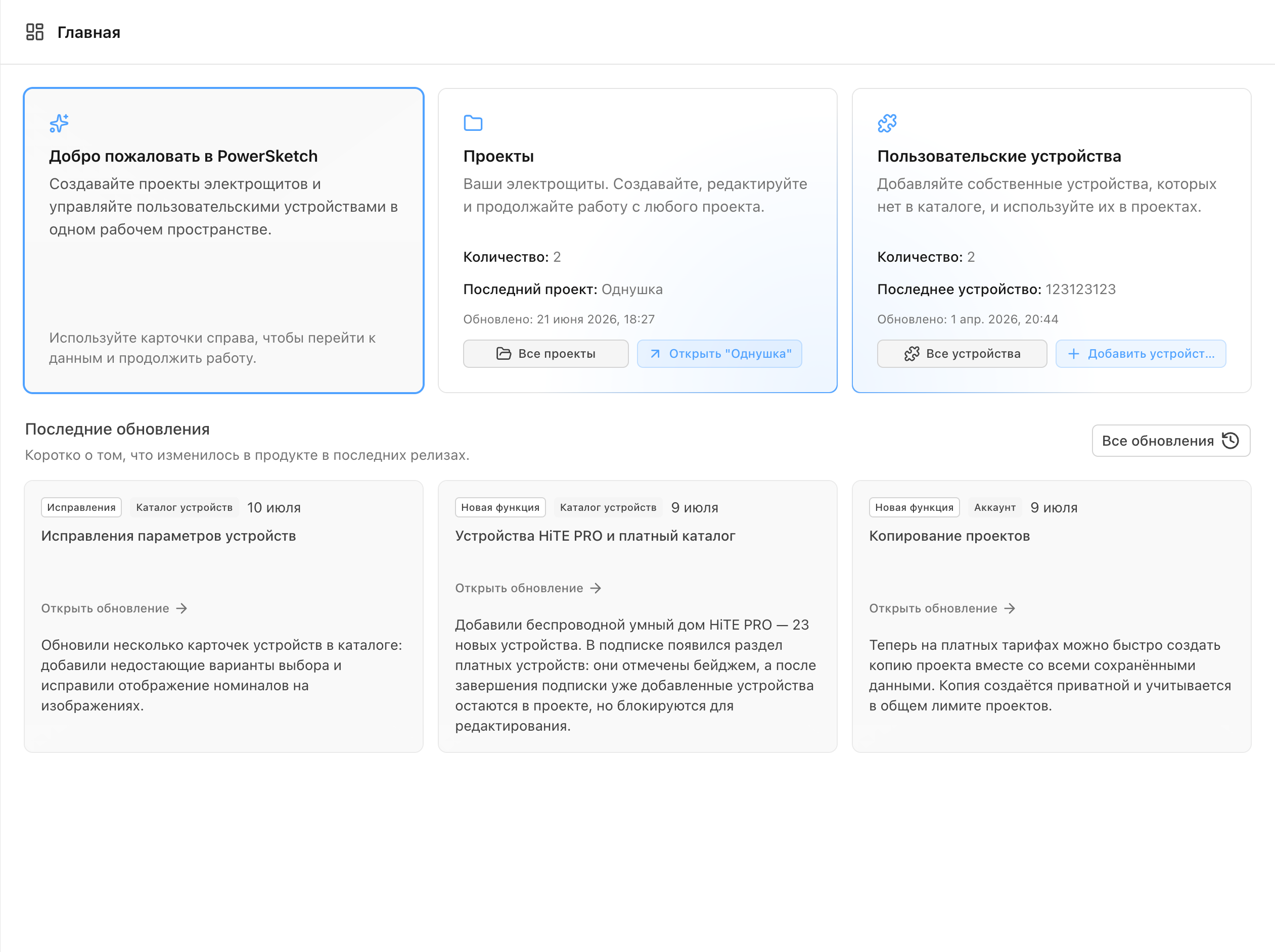The height and width of the screenshot is (952, 1275).
Task: Open update Исправления параметров устройств link
Action: [x=114, y=608]
